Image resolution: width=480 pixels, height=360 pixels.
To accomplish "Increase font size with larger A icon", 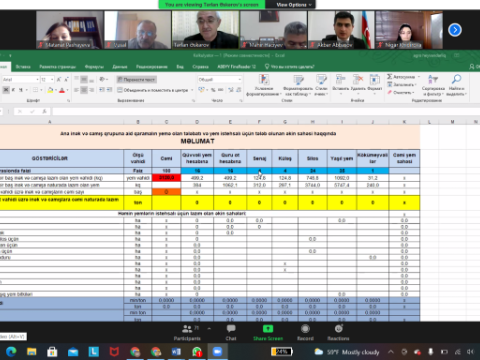I will [x=59, y=79].
